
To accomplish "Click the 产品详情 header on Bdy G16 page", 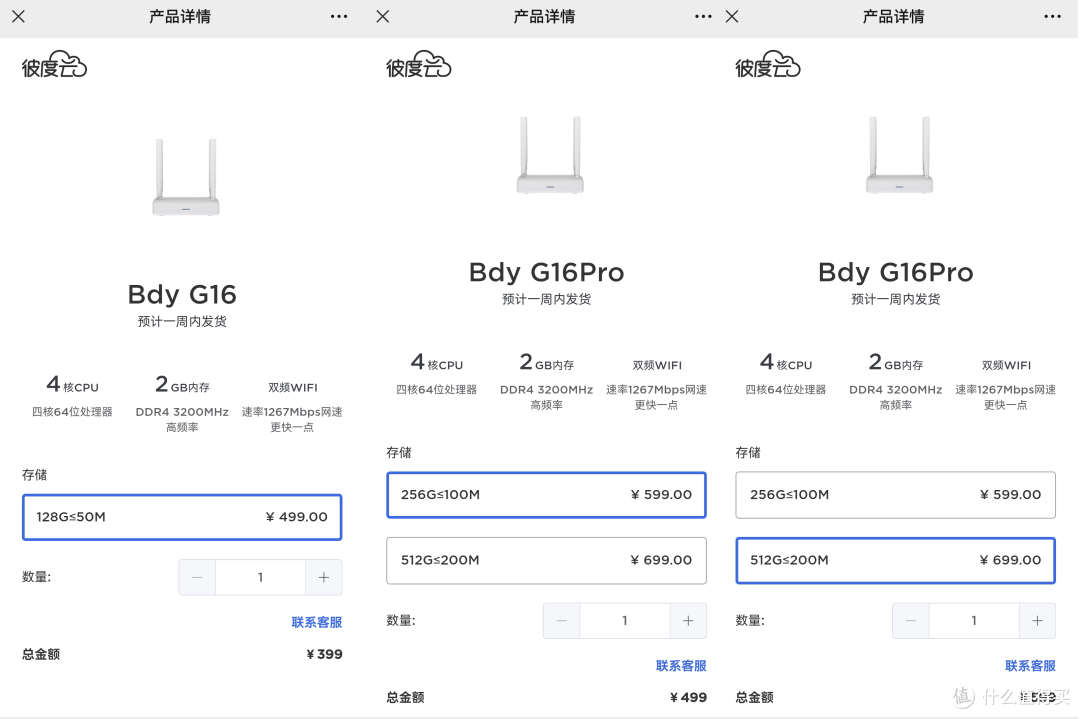I will [x=180, y=17].
